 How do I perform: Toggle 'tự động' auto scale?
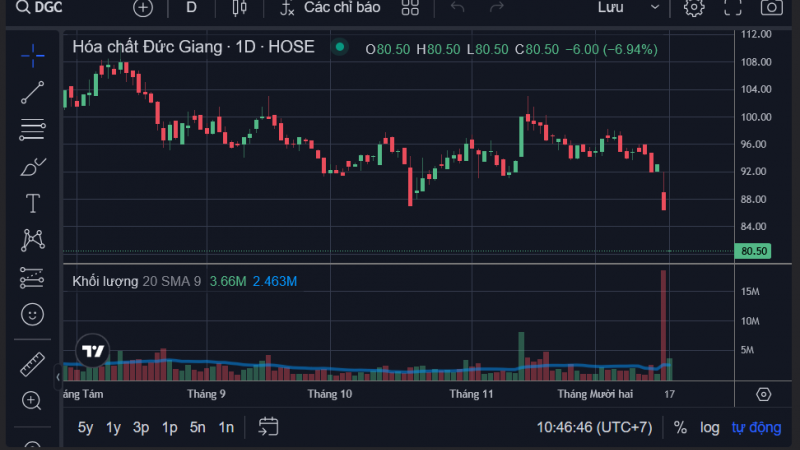[755, 427]
